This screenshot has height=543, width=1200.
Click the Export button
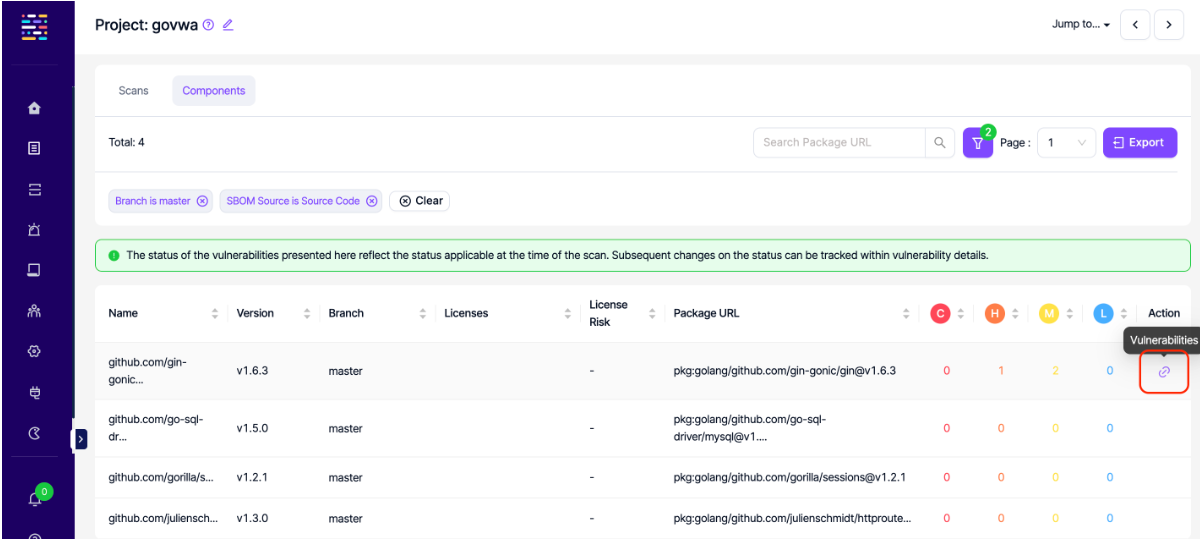click(1139, 143)
